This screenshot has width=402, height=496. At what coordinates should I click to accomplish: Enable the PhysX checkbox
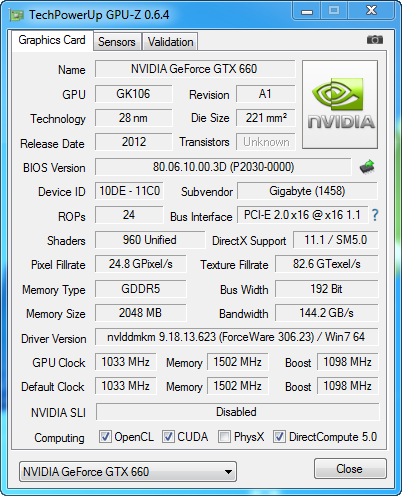click(224, 436)
